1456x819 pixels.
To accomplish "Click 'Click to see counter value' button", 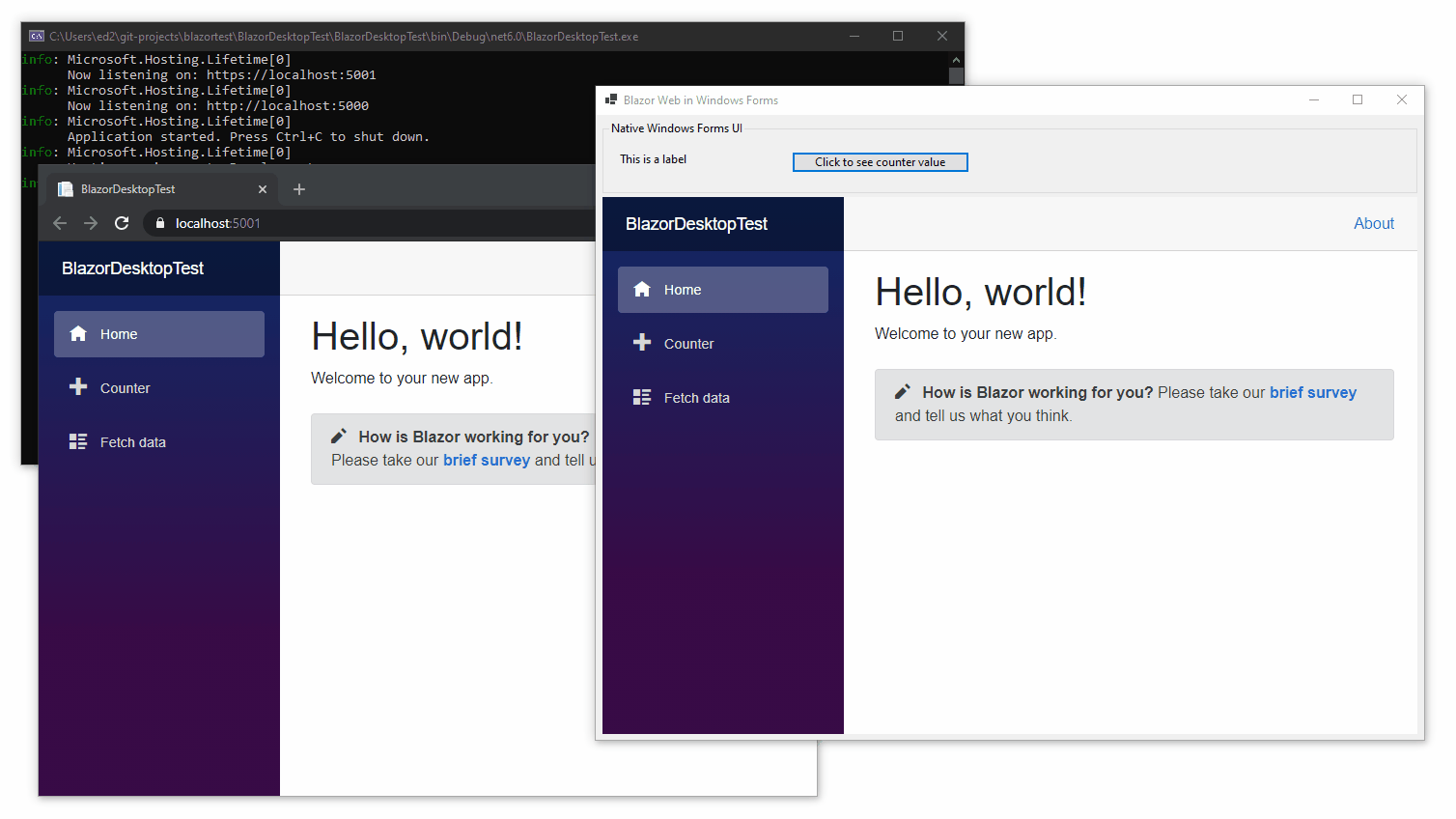I will coord(881,162).
